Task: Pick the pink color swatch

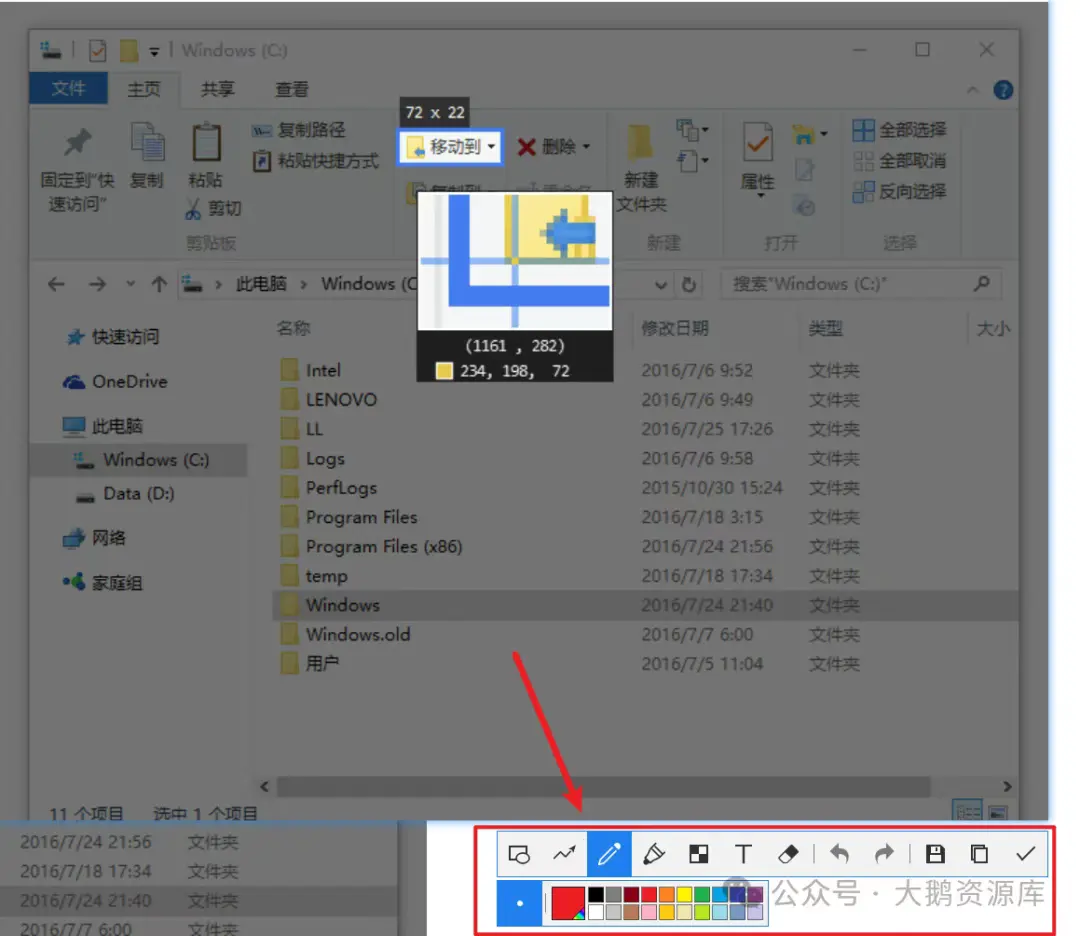Action: pyautogui.click(x=649, y=912)
